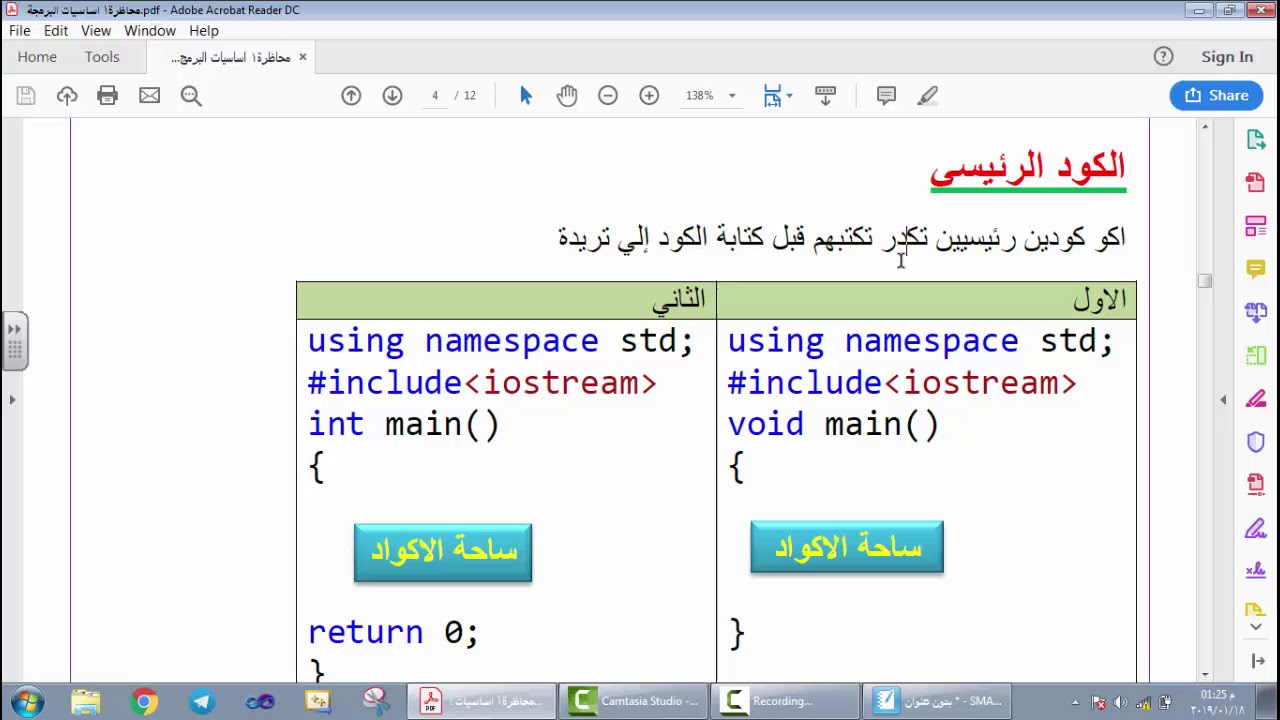Click the fit page width icon
Screen dimensions: 1280x720
pos(772,95)
